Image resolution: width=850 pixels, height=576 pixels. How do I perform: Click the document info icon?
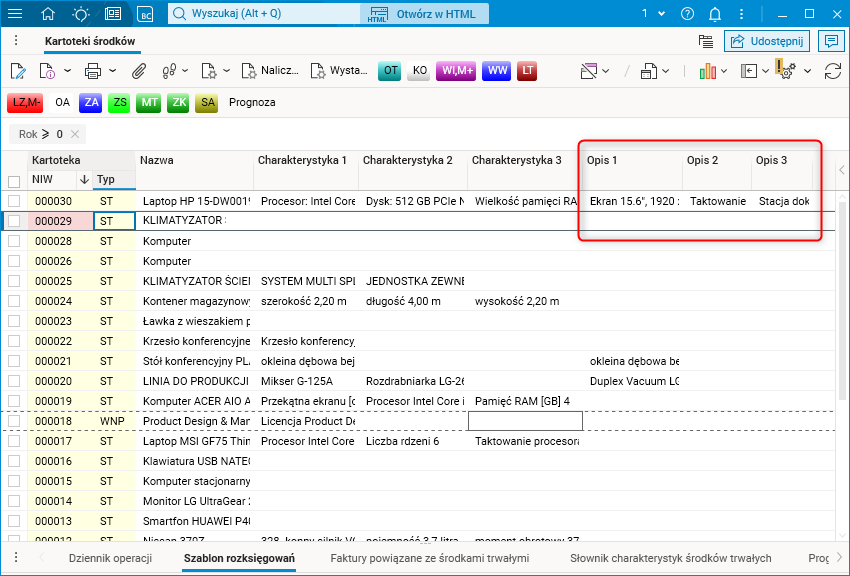[x=47, y=71]
